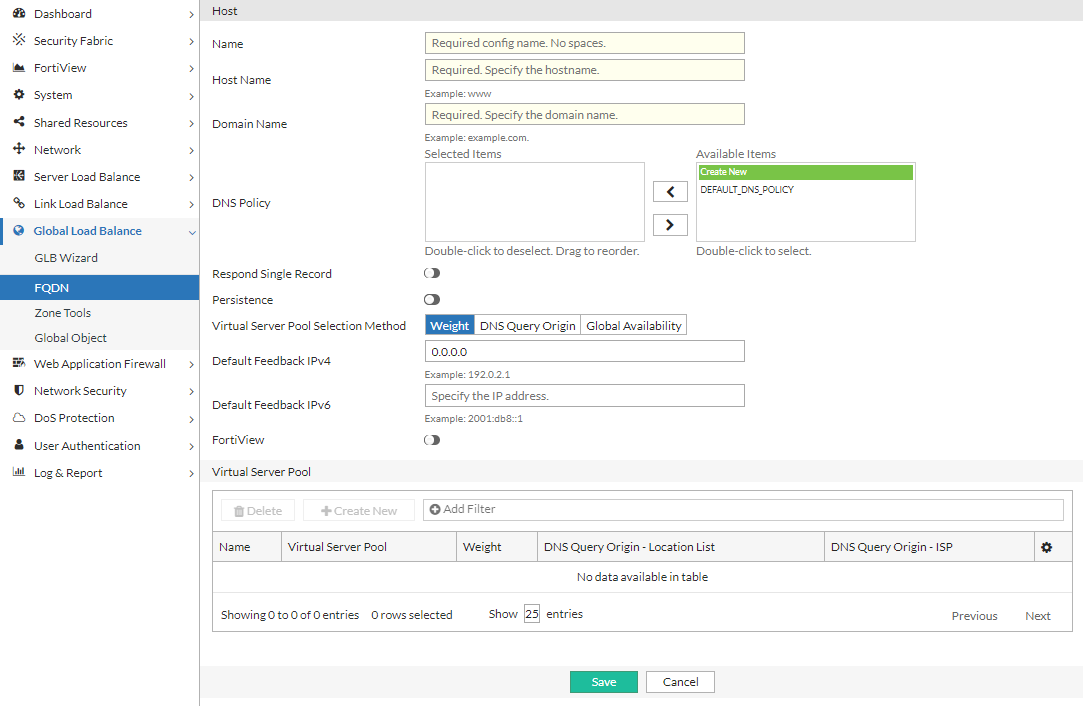This screenshot has width=1083, height=706.
Task: Expand the Log & Report menu
Action: click(68, 473)
